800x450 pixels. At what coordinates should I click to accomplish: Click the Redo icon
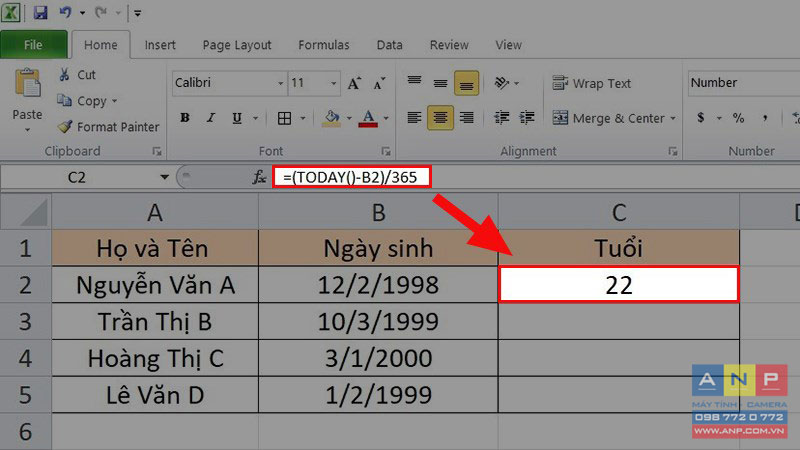(101, 12)
